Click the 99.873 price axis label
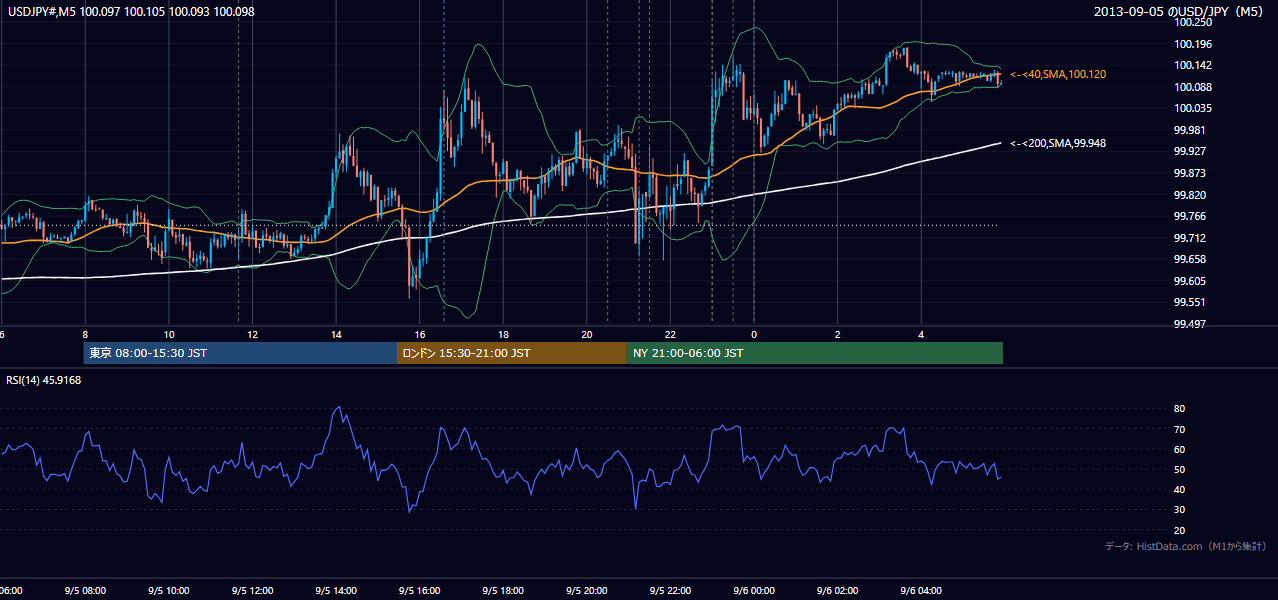The image size is (1278, 600). pos(1190,173)
